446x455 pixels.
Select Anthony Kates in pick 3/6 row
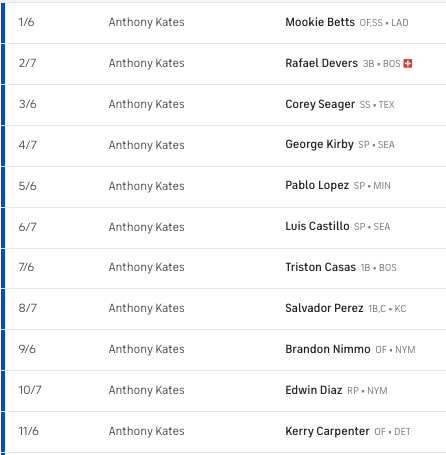click(x=147, y=104)
